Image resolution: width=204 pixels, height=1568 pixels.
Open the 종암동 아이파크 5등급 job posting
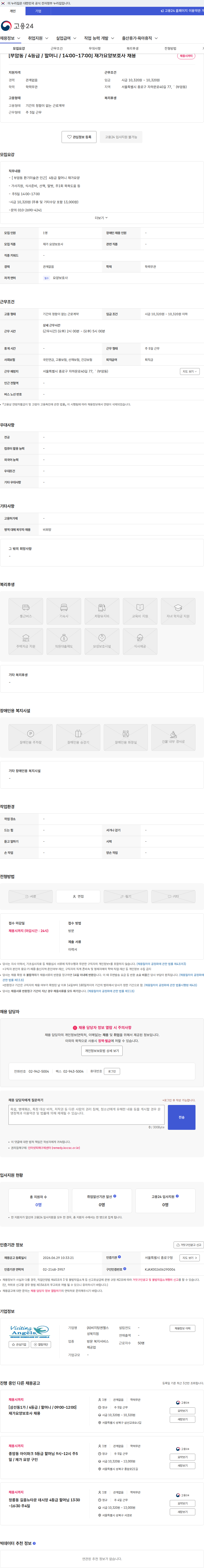[43, 1457]
